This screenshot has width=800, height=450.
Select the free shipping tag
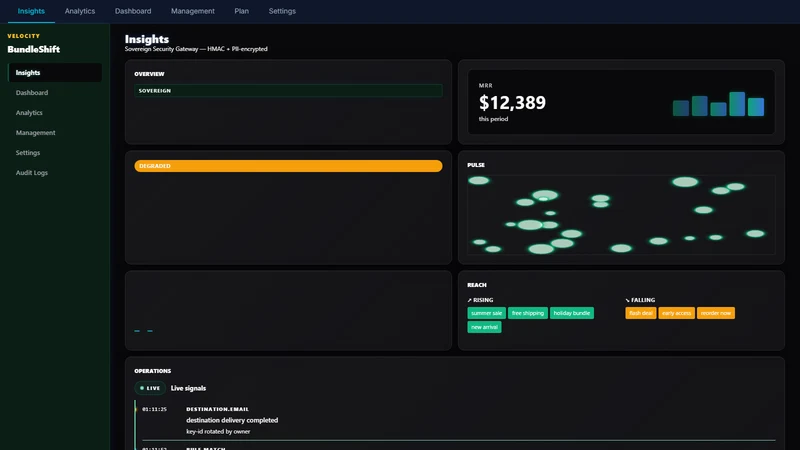528,313
